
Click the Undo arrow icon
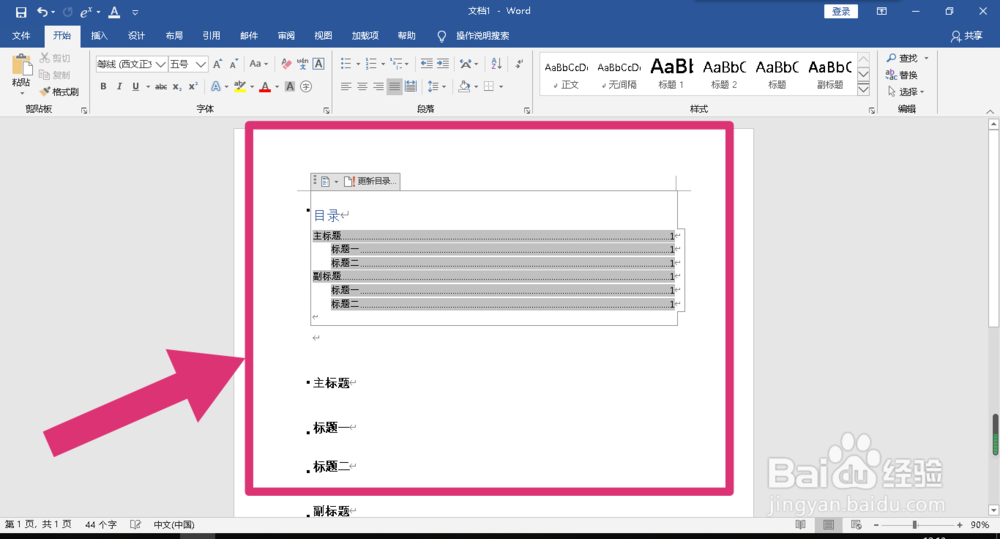tap(42, 11)
